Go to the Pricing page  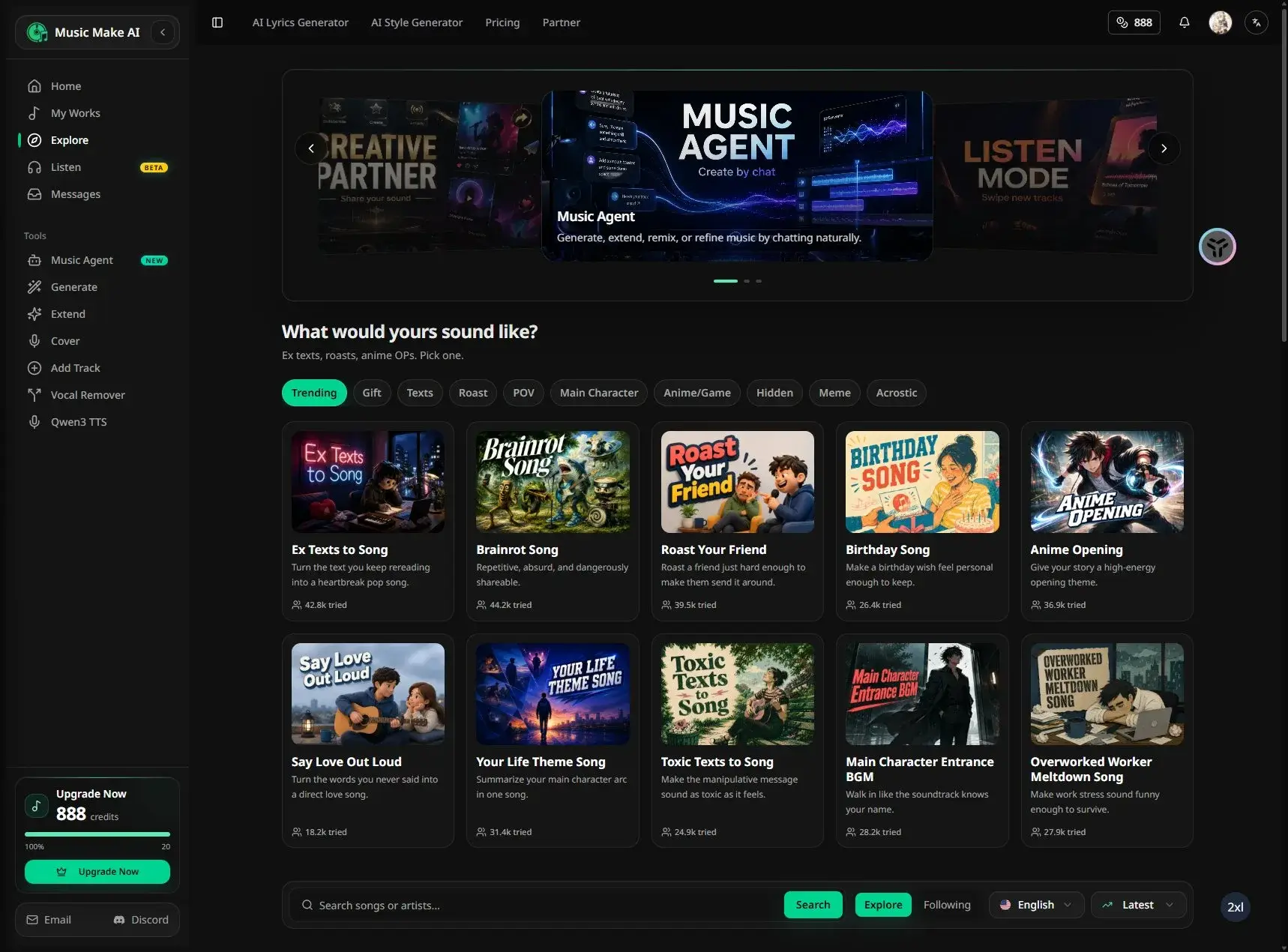[502, 22]
